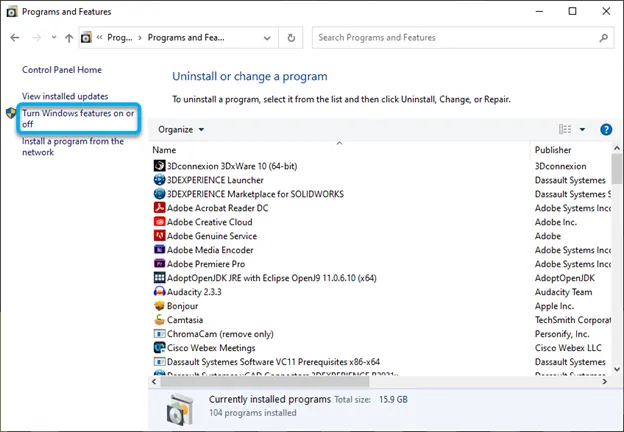
Task: Click the horizontal scrollbar right arrow
Action: 605,381
